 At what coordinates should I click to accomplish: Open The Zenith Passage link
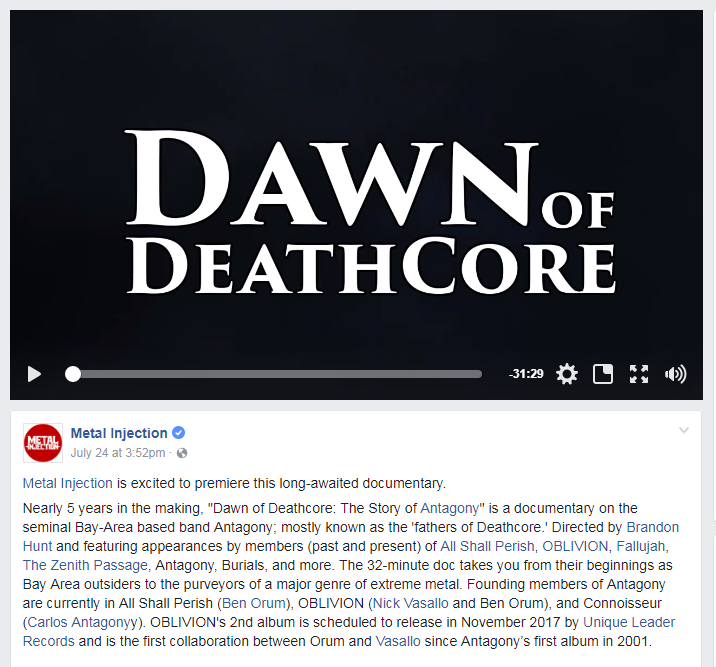point(85,565)
